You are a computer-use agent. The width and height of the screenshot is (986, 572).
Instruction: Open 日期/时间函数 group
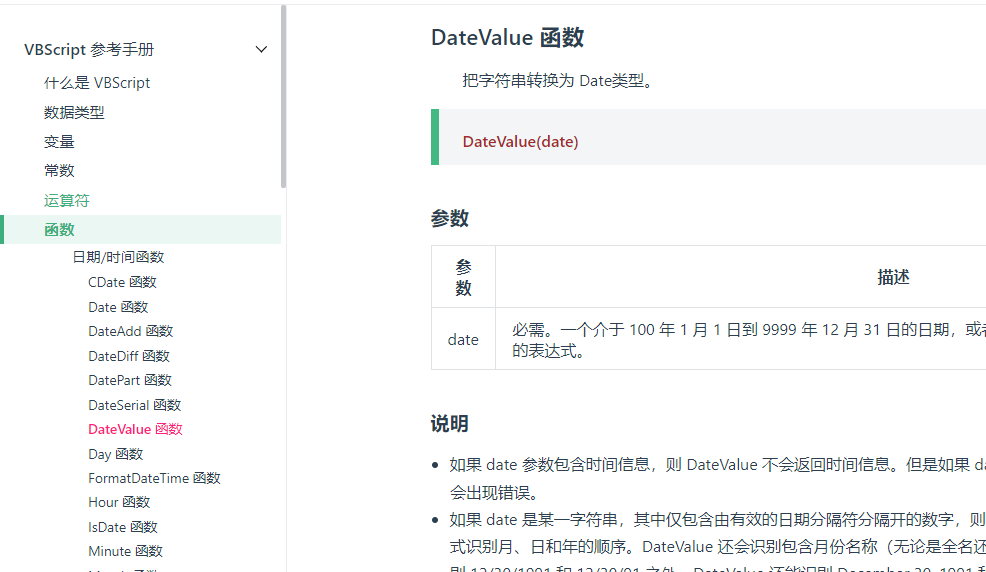[118, 257]
